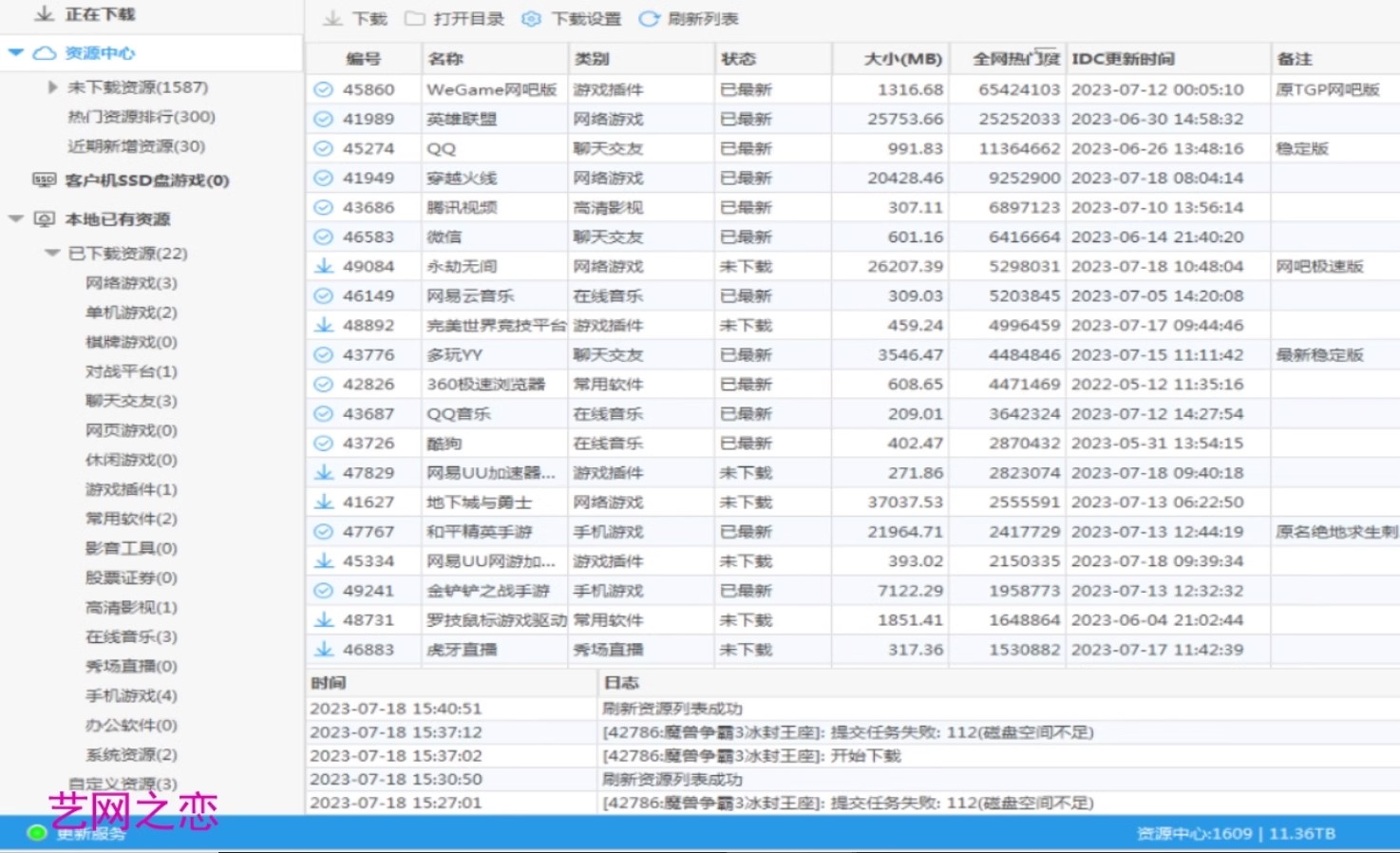The image size is (1400, 853).
Task: Collapse the 本地已有资源 section
Action: click(x=15, y=218)
